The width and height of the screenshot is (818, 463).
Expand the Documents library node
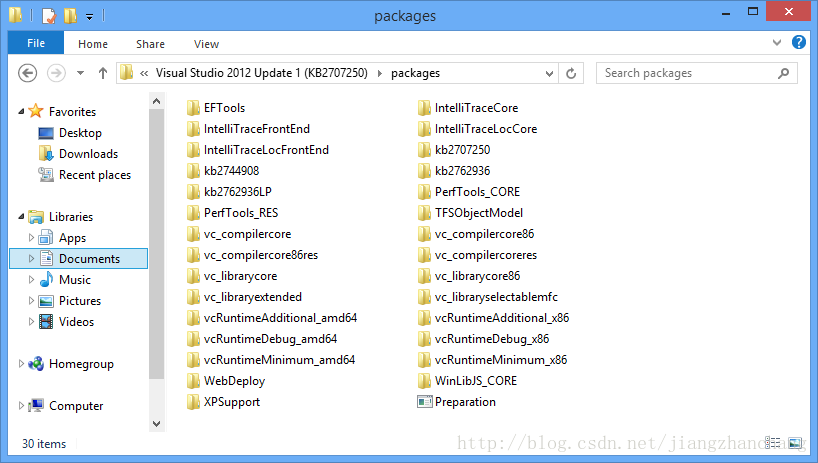pos(31,259)
